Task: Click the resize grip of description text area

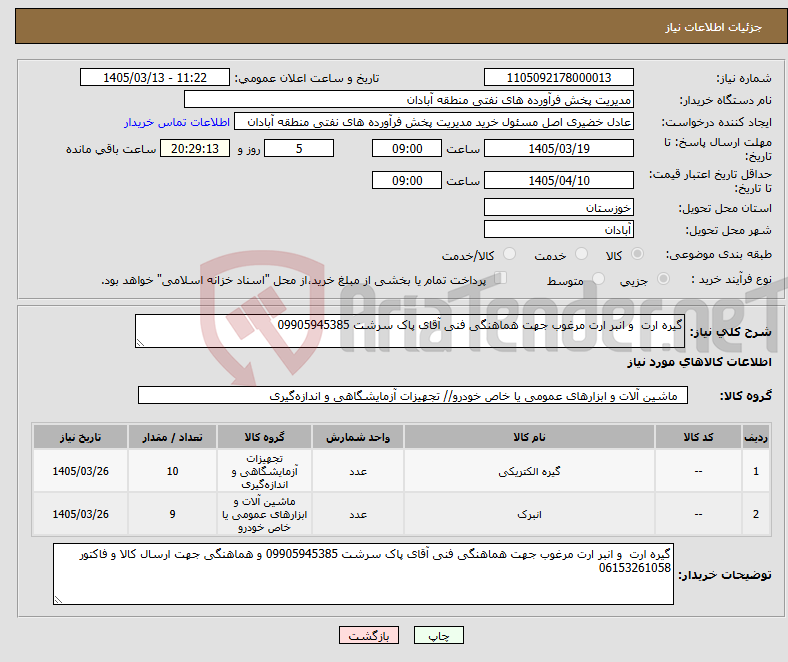Action: (140, 343)
